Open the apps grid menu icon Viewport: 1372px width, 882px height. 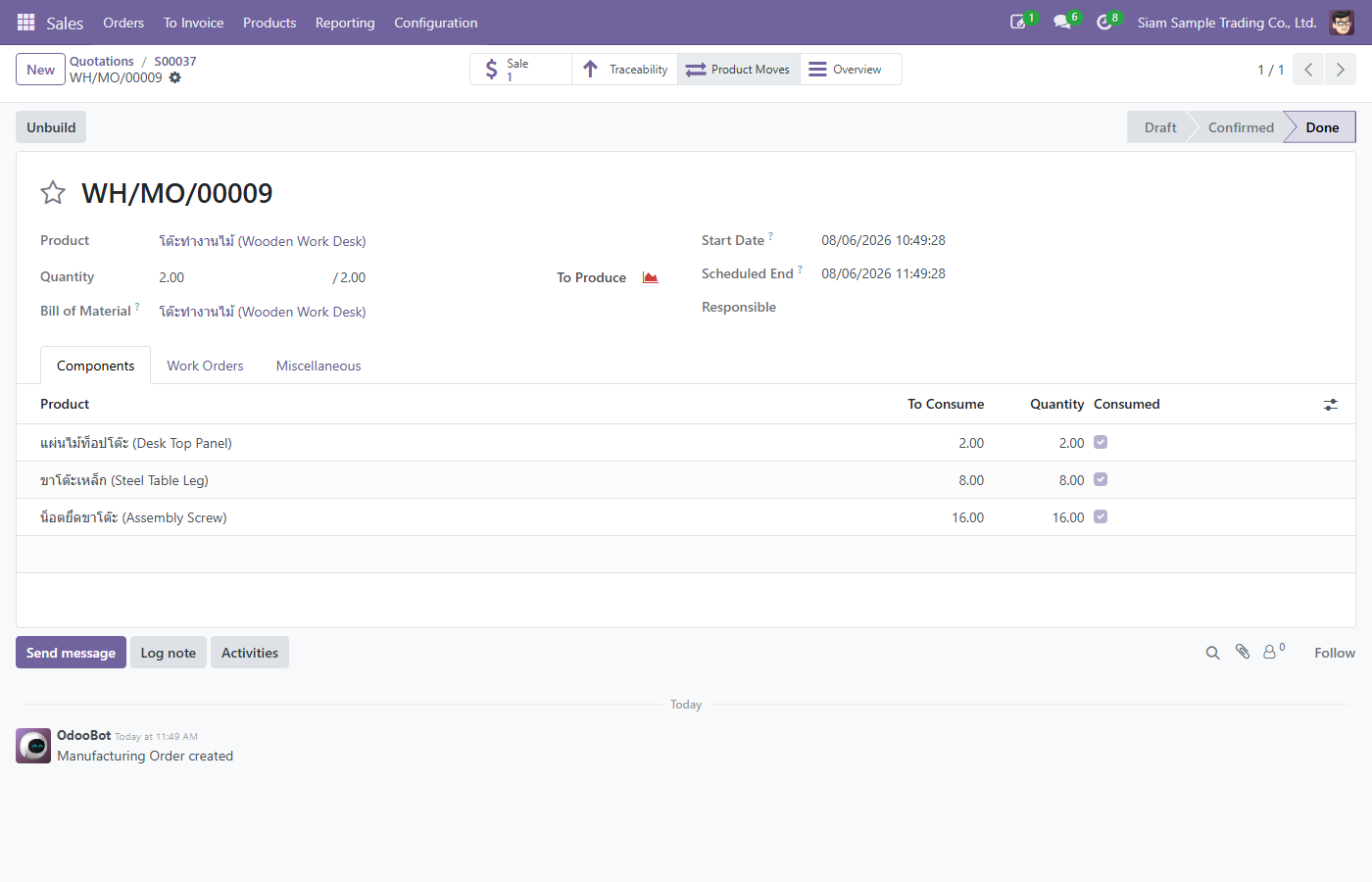pyautogui.click(x=26, y=23)
